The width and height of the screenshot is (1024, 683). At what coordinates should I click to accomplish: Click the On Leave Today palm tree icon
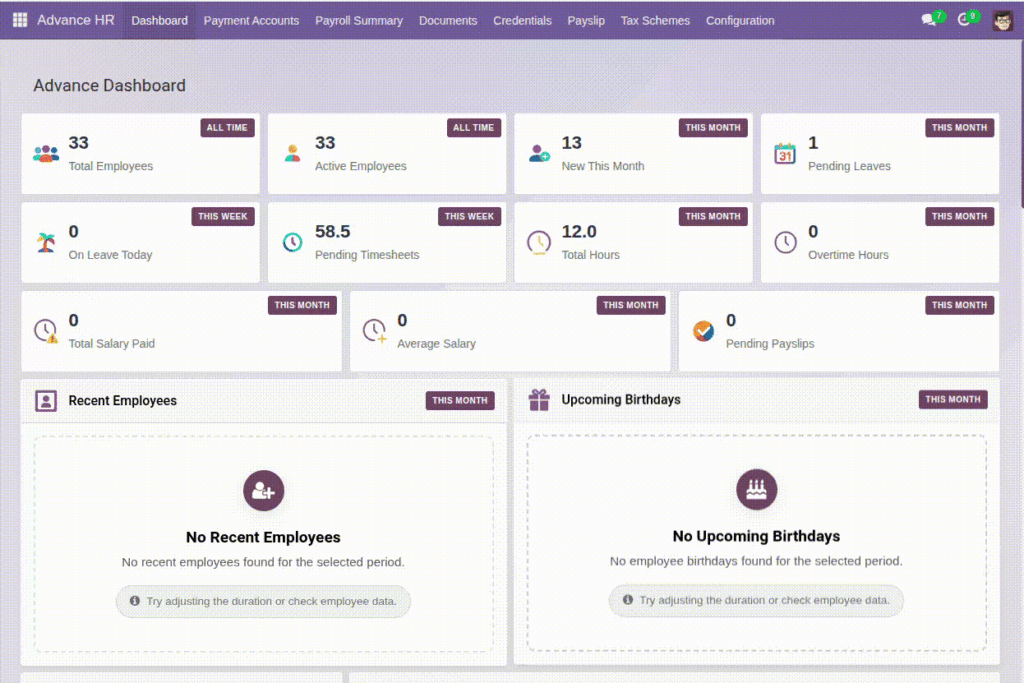(x=46, y=242)
